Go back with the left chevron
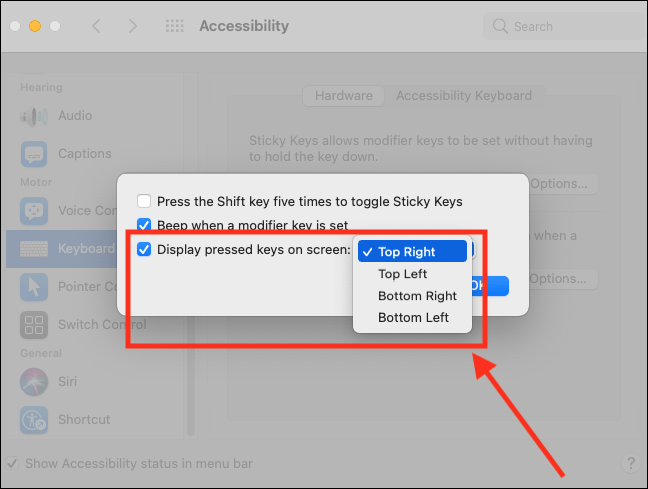 (96, 26)
